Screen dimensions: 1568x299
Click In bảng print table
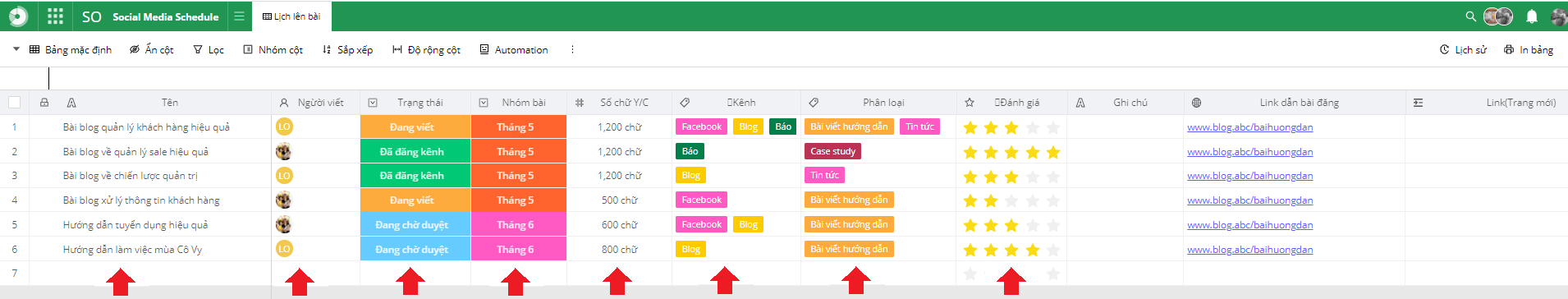(1529, 49)
